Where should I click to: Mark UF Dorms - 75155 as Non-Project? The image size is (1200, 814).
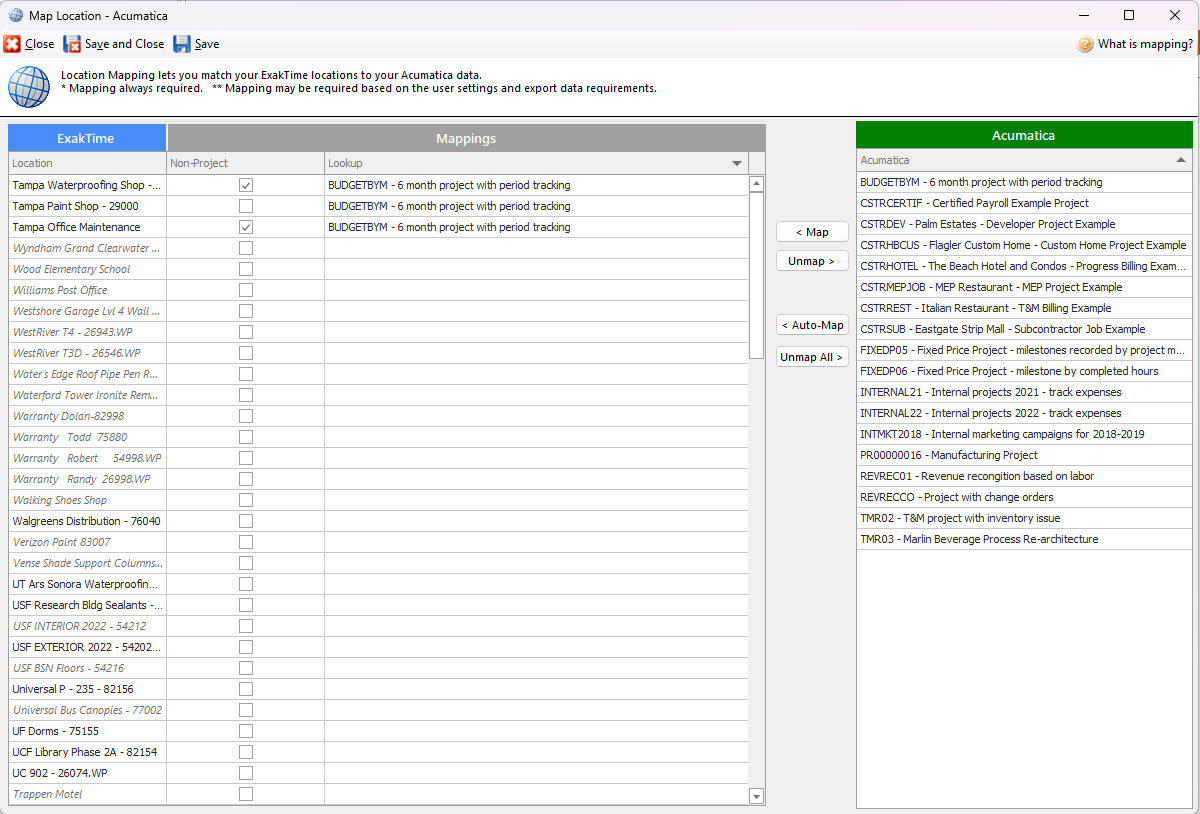[246, 731]
